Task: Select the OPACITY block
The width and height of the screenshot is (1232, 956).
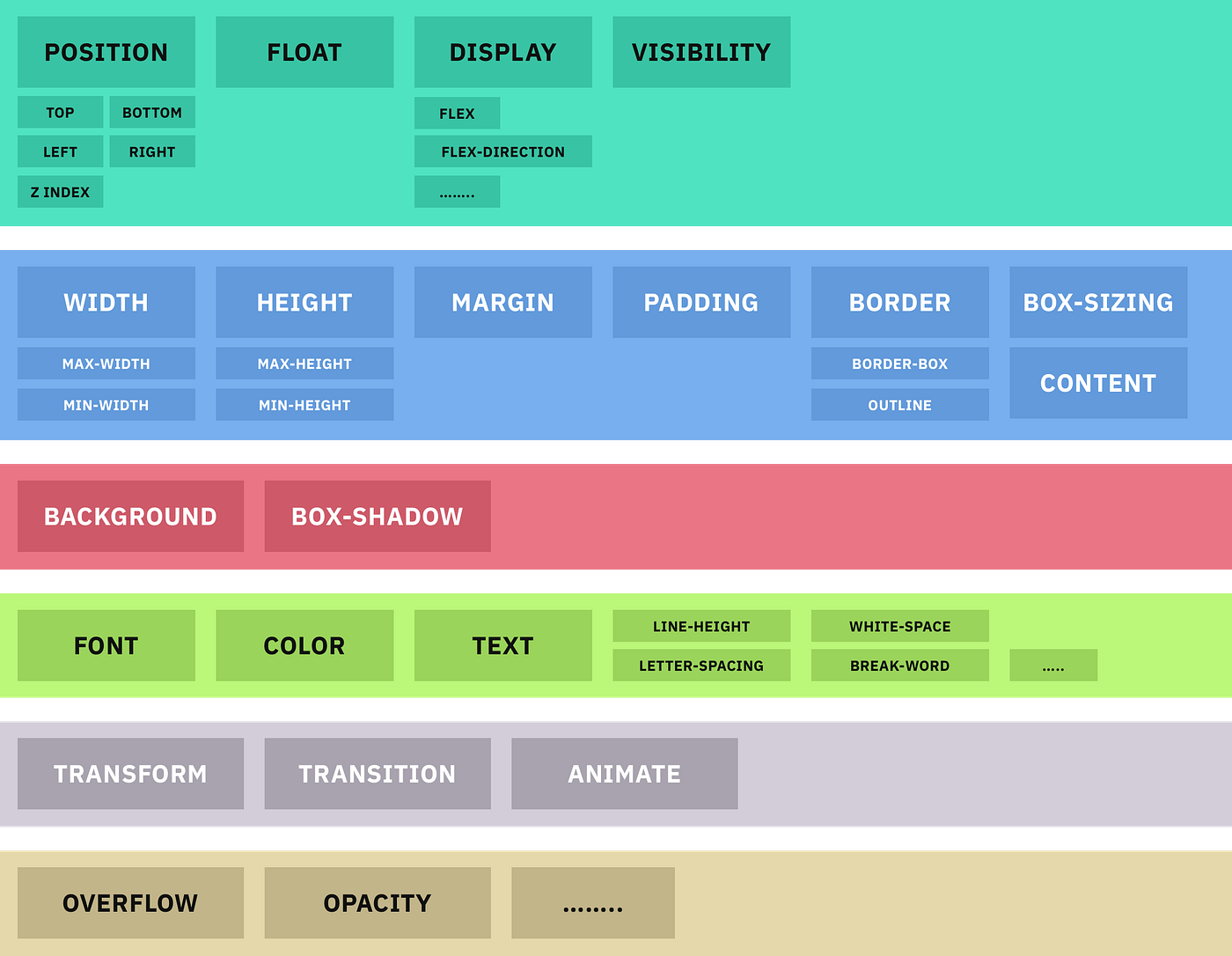Action: click(x=378, y=903)
